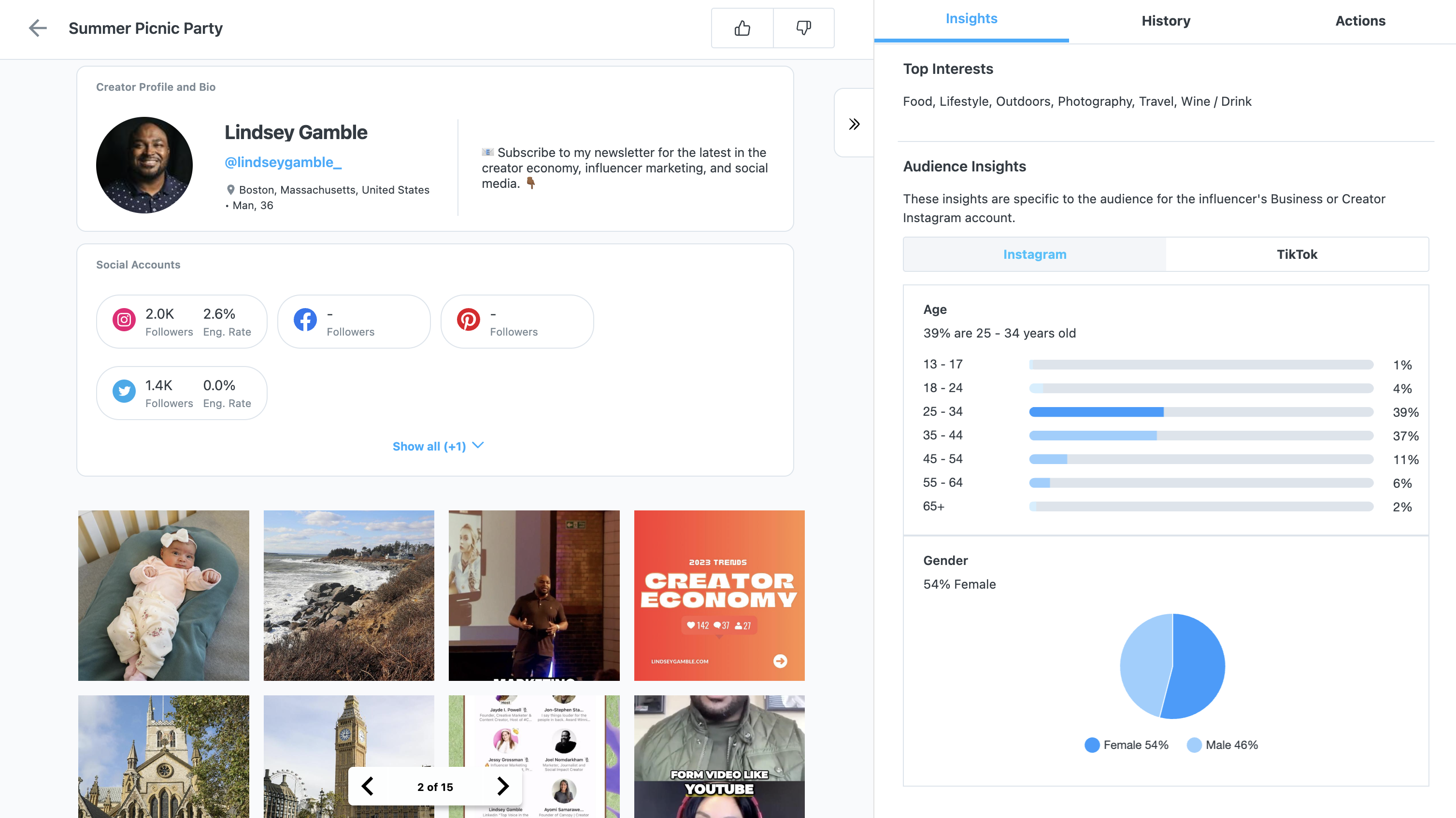The width and height of the screenshot is (1456, 818).
Task: Click Twitter 0.0% Eng. Rate value
Action: tap(219, 385)
